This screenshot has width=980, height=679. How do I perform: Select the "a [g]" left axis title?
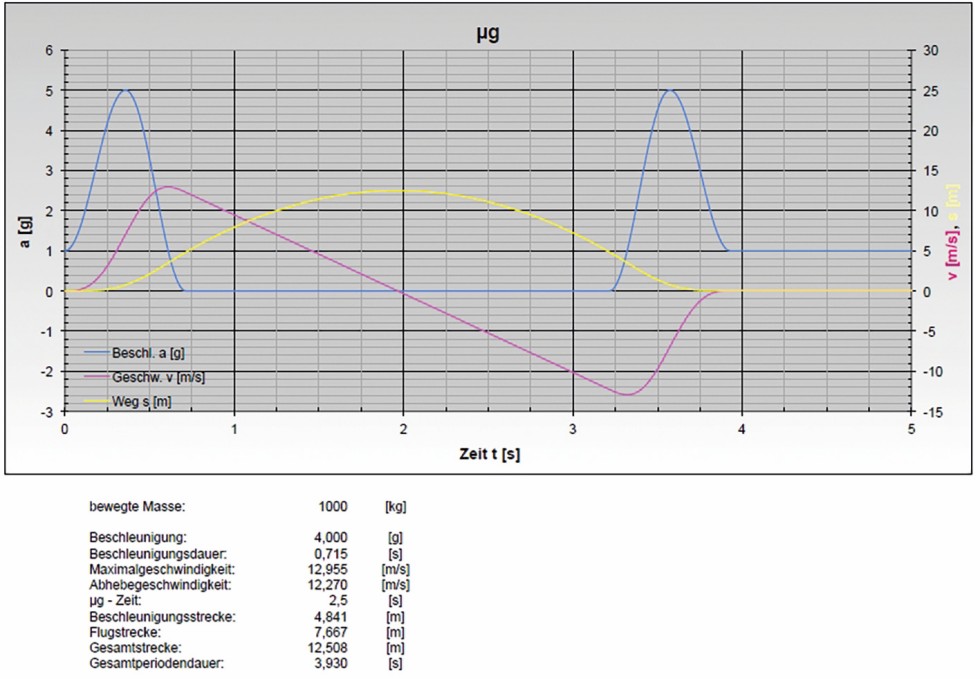[x=21, y=230]
